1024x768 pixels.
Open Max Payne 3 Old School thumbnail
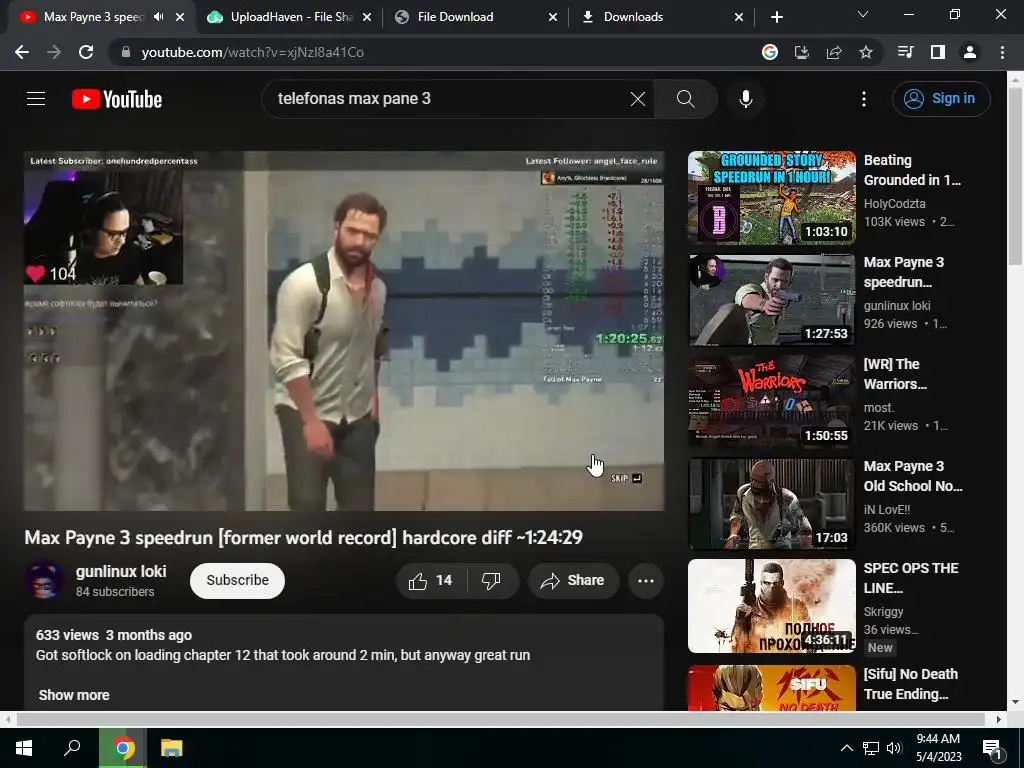pyautogui.click(x=771, y=504)
